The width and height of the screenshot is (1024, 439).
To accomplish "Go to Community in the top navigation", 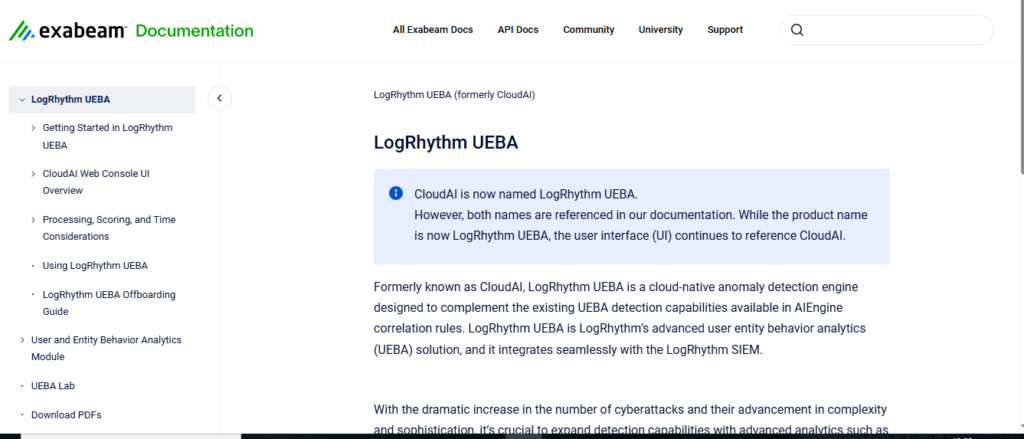I will (x=588, y=29).
